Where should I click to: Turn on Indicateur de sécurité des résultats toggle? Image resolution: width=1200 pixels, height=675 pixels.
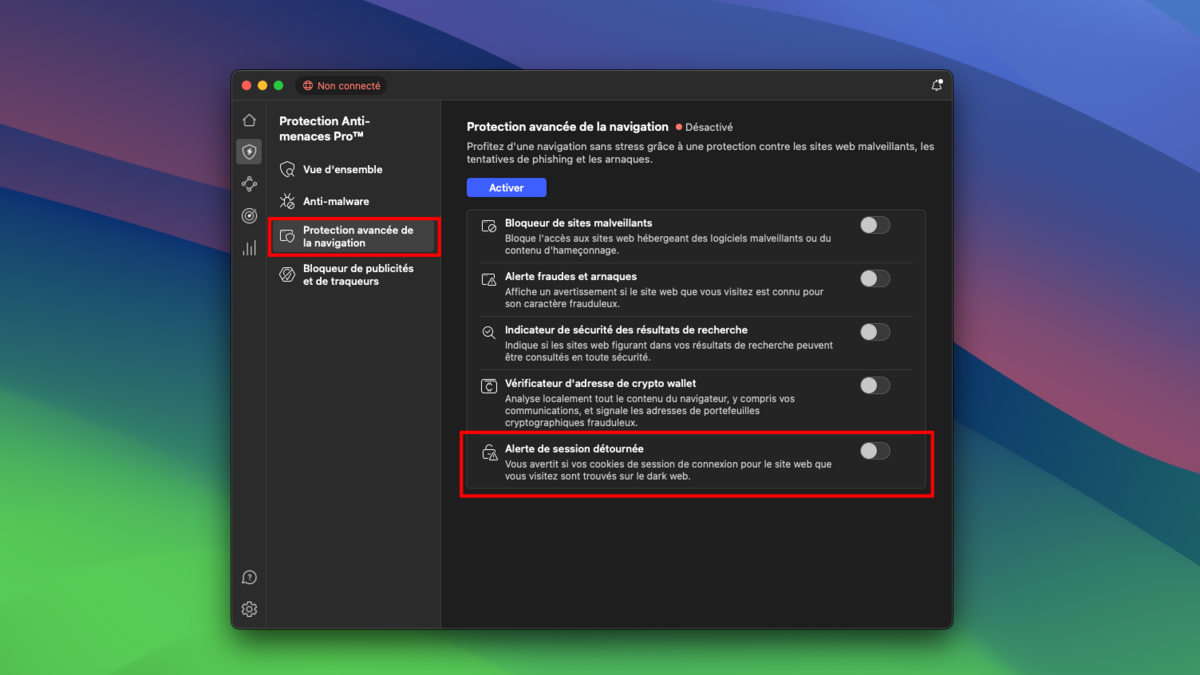coord(874,331)
